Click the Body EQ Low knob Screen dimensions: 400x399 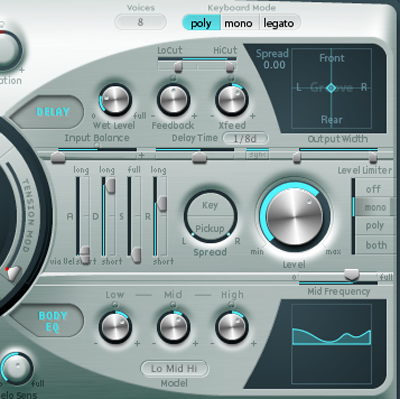pyautogui.click(x=115, y=327)
